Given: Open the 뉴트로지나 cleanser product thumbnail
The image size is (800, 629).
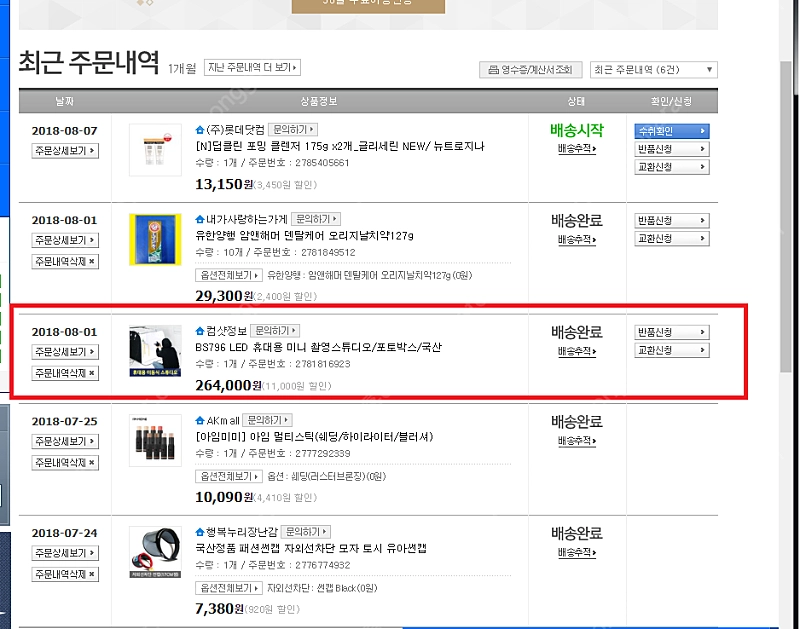Looking at the screenshot, I should click(x=155, y=150).
